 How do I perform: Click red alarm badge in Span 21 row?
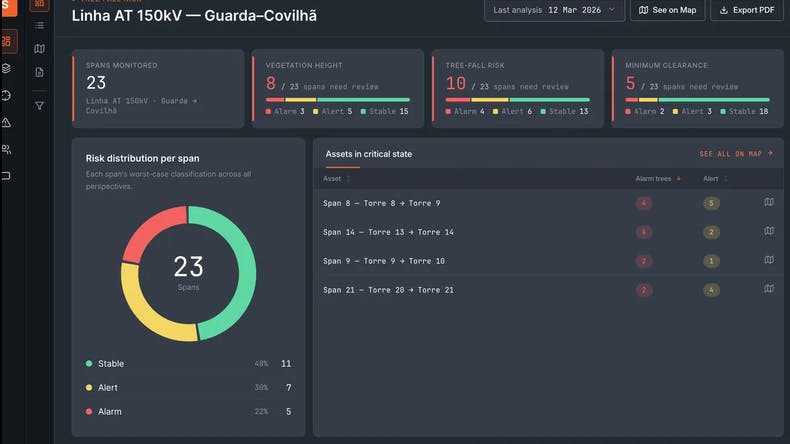coord(643,290)
